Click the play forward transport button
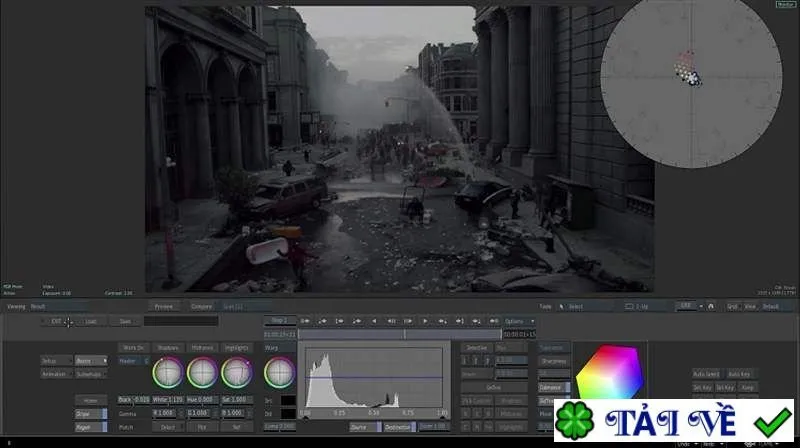The image size is (800, 448). pos(425,321)
